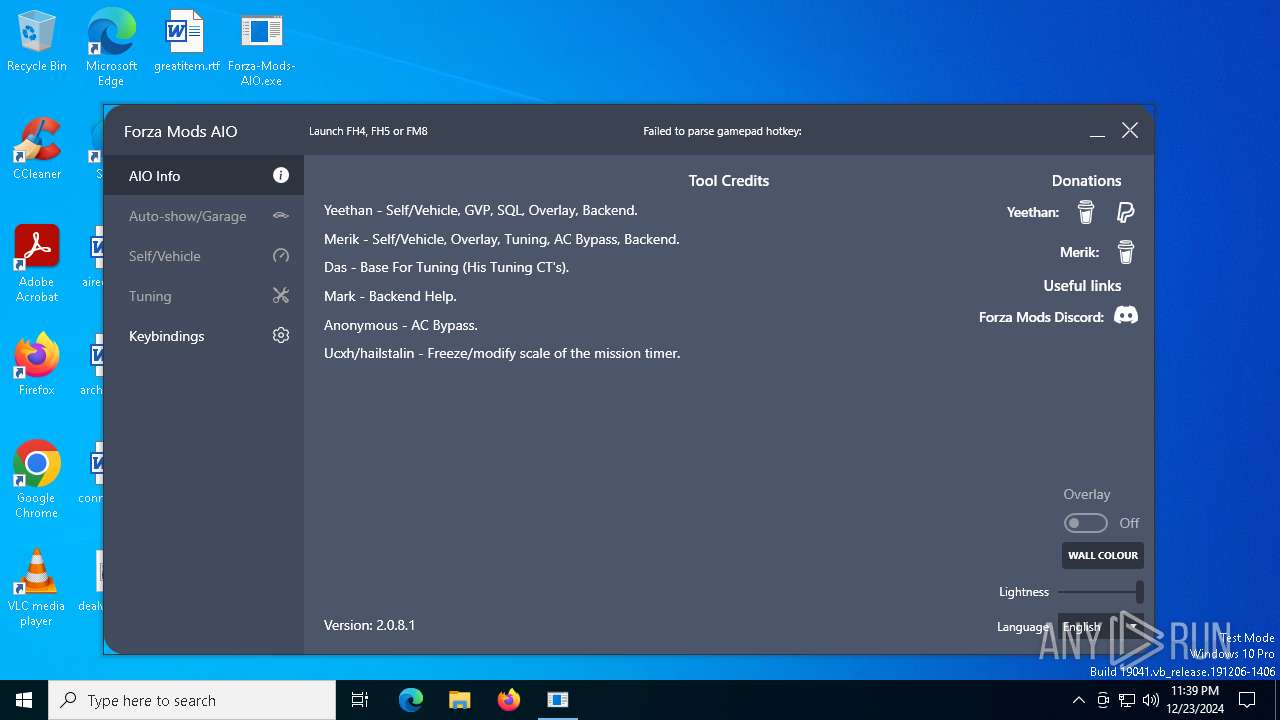Open VLC media player desktop shortcut
1280x720 pixels.
point(37,588)
